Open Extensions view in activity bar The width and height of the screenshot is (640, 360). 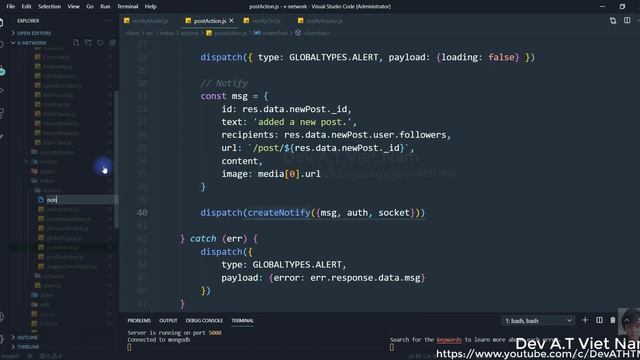coord(2,113)
